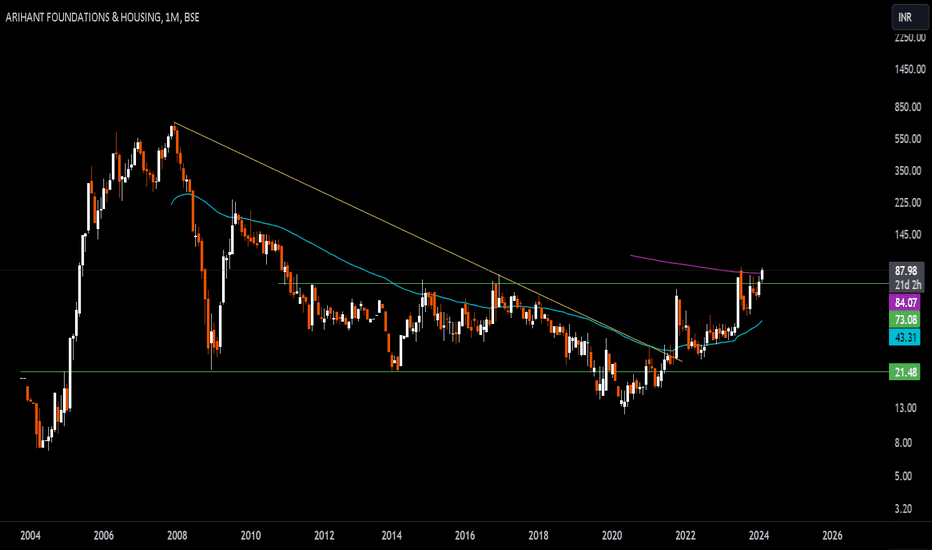Click the 2026 label on time axis

point(832,536)
